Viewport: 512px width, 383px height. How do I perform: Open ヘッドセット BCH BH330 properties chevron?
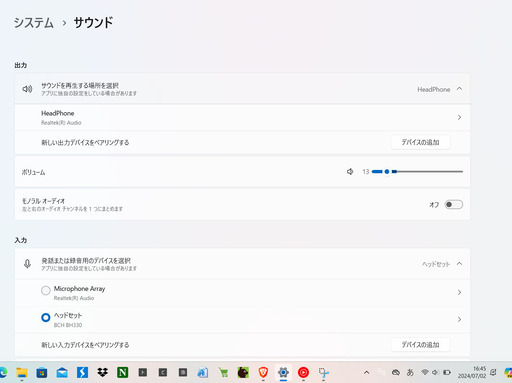tap(459, 319)
